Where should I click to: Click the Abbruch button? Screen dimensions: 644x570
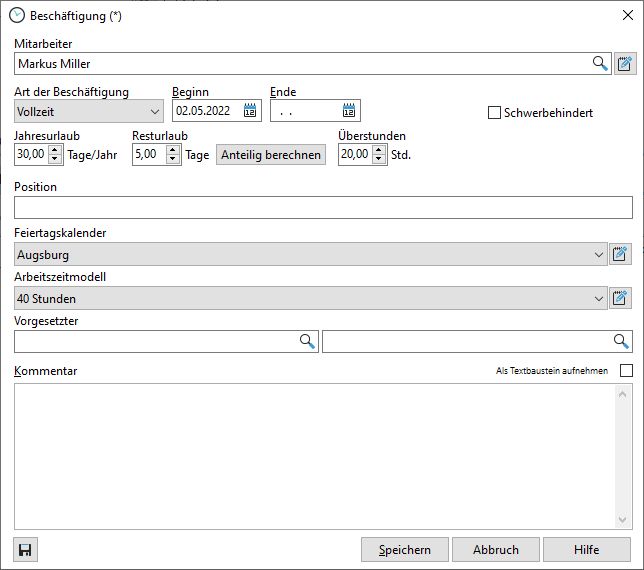496,550
